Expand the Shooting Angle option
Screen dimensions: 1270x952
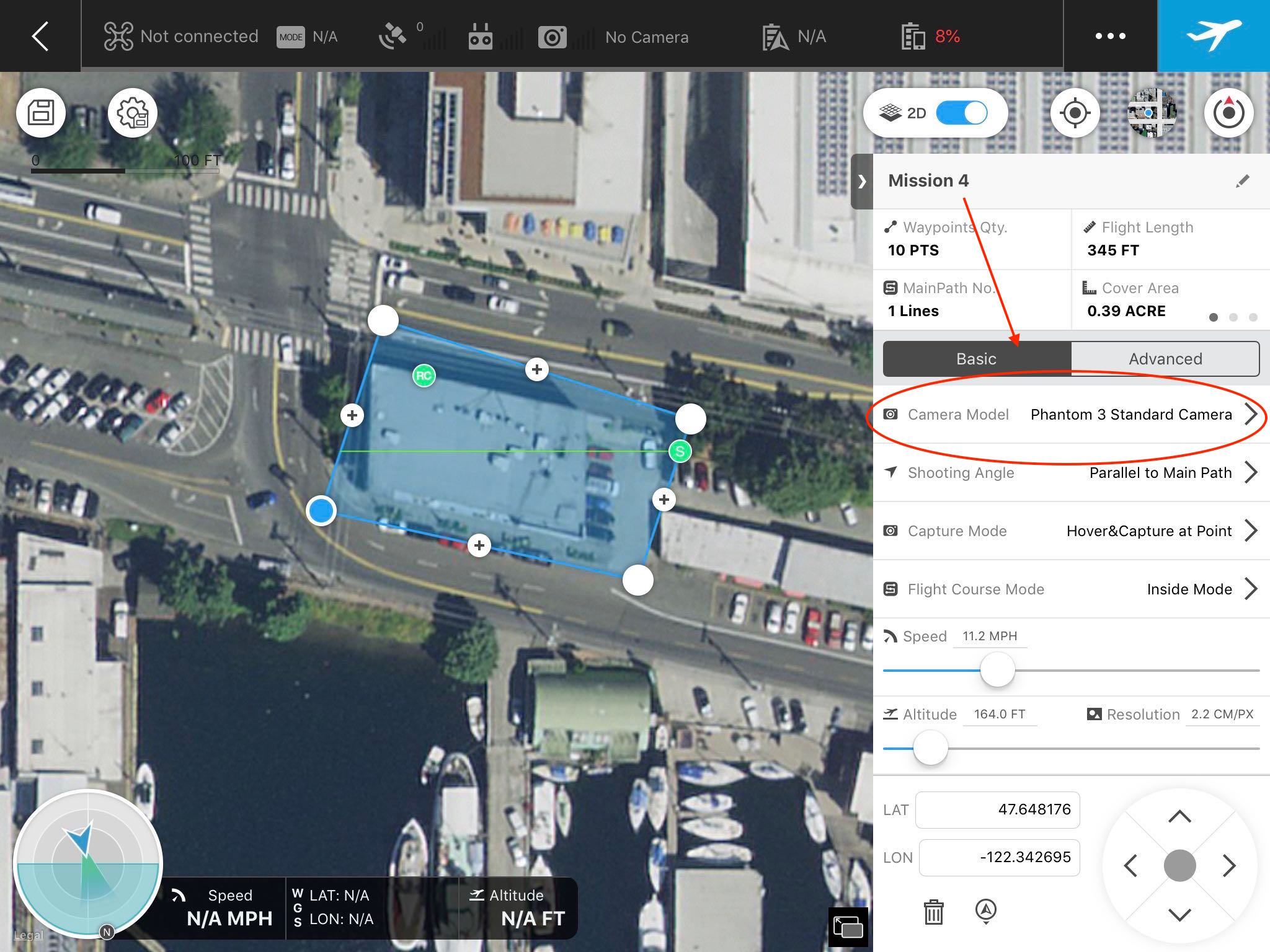click(x=1252, y=472)
